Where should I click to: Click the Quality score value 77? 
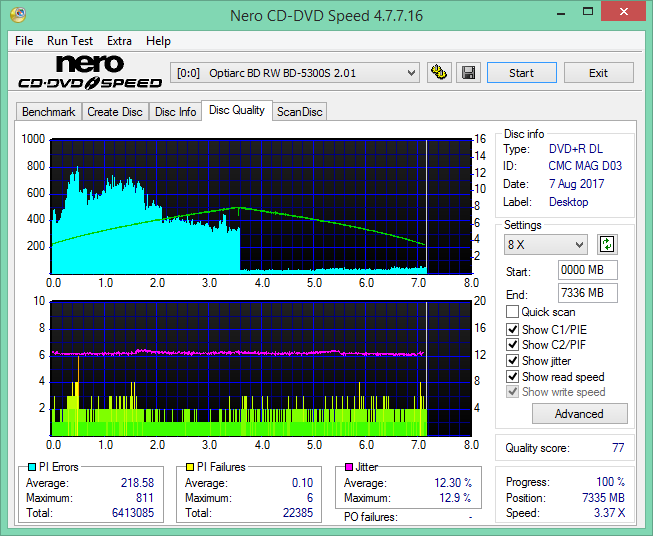pos(618,448)
